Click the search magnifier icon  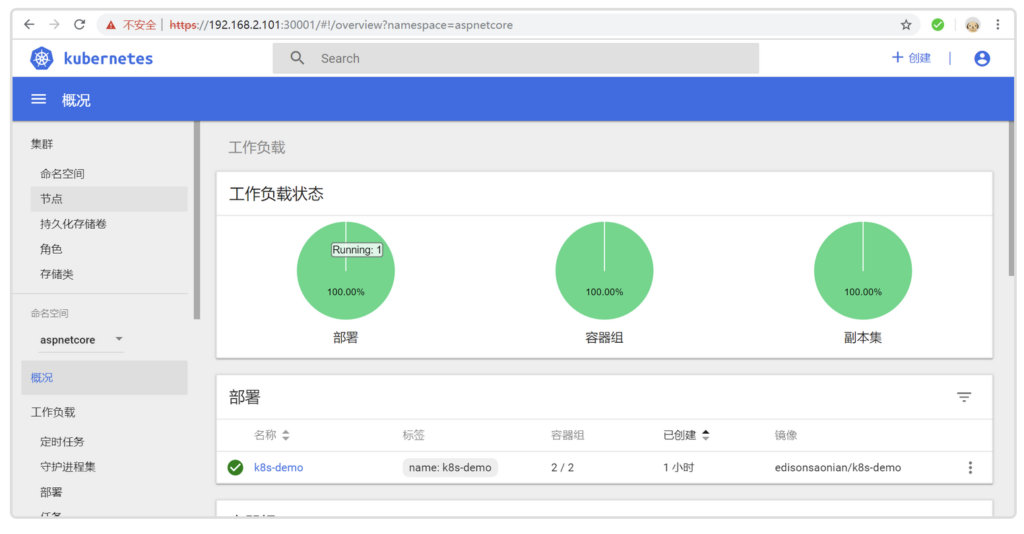pos(297,58)
